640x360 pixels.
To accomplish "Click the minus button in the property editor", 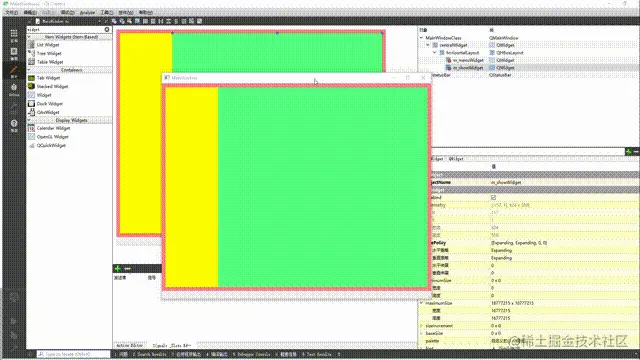I will (636, 152).
